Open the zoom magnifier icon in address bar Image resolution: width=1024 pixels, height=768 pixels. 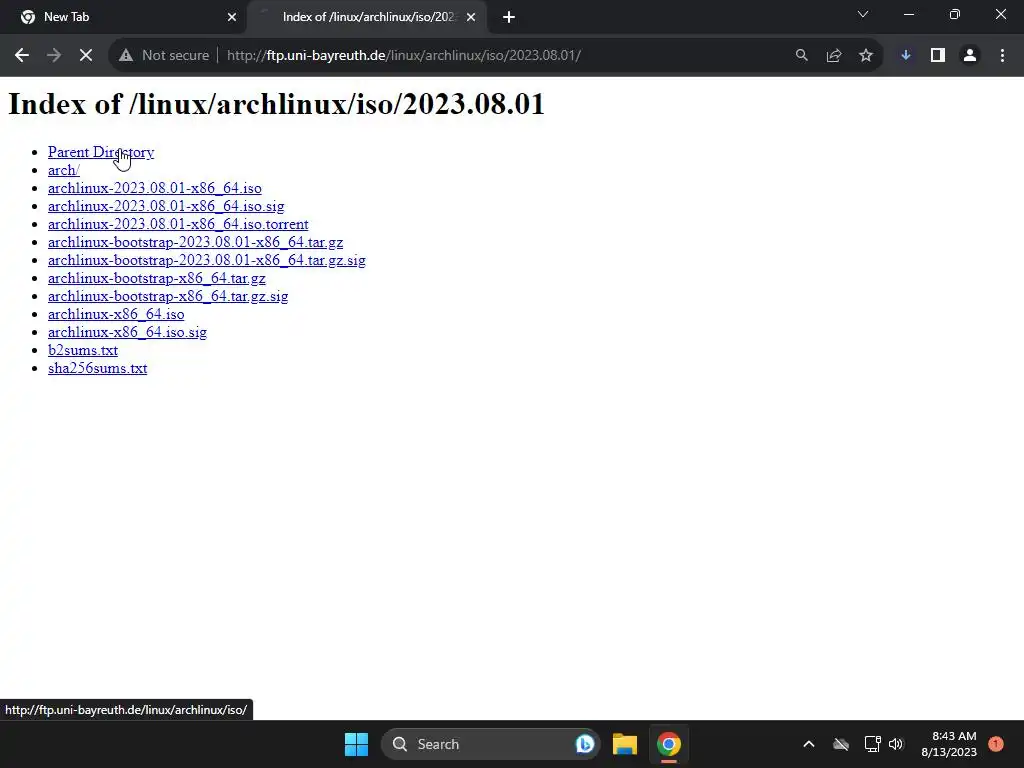(x=801, y=56)
